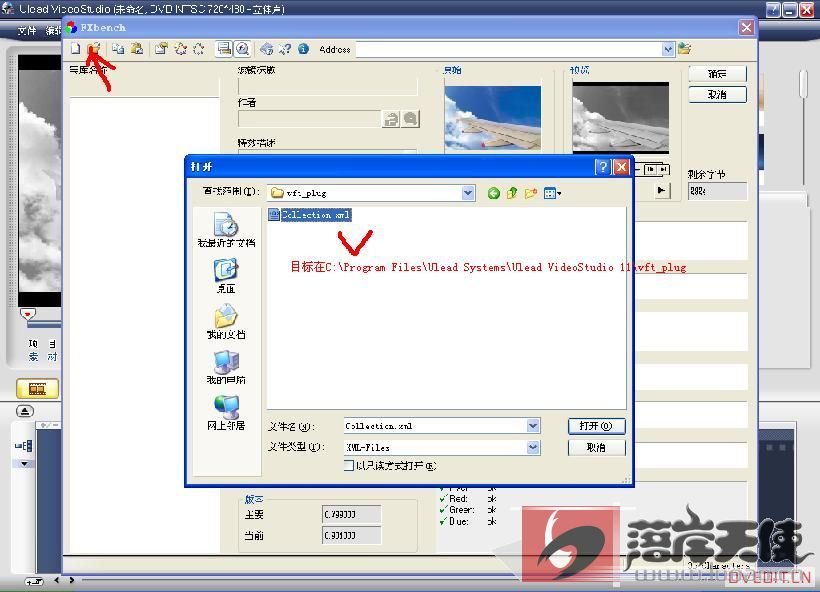820x592 pixels.
Task: Click the 打开 (Open) button
Action: pyautogui.click(x=596, y=426)
